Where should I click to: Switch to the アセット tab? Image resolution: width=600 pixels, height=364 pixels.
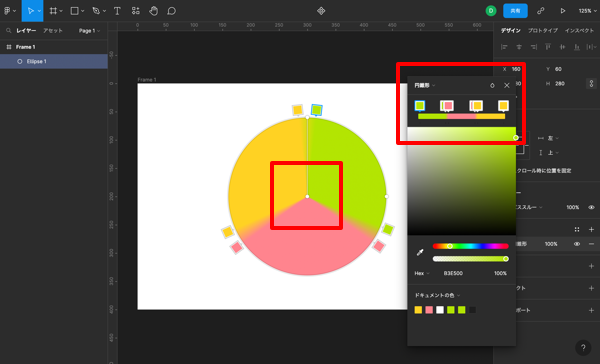[x=53, y=31]
